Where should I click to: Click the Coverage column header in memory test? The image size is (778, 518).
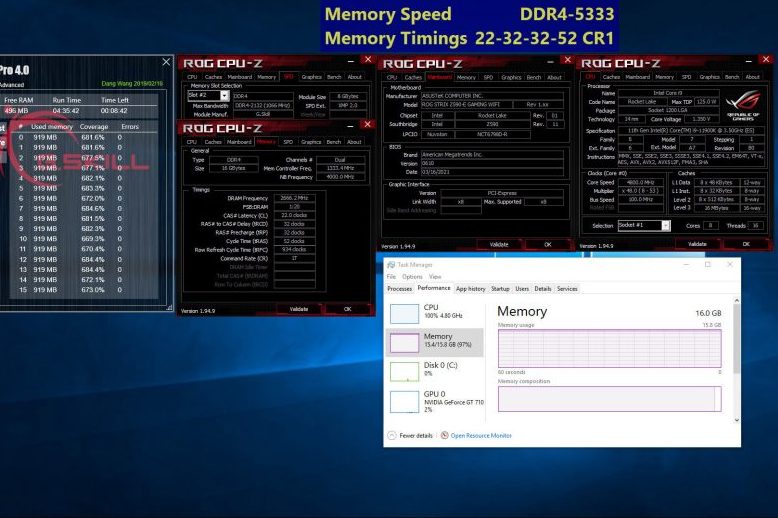(94, 127)
